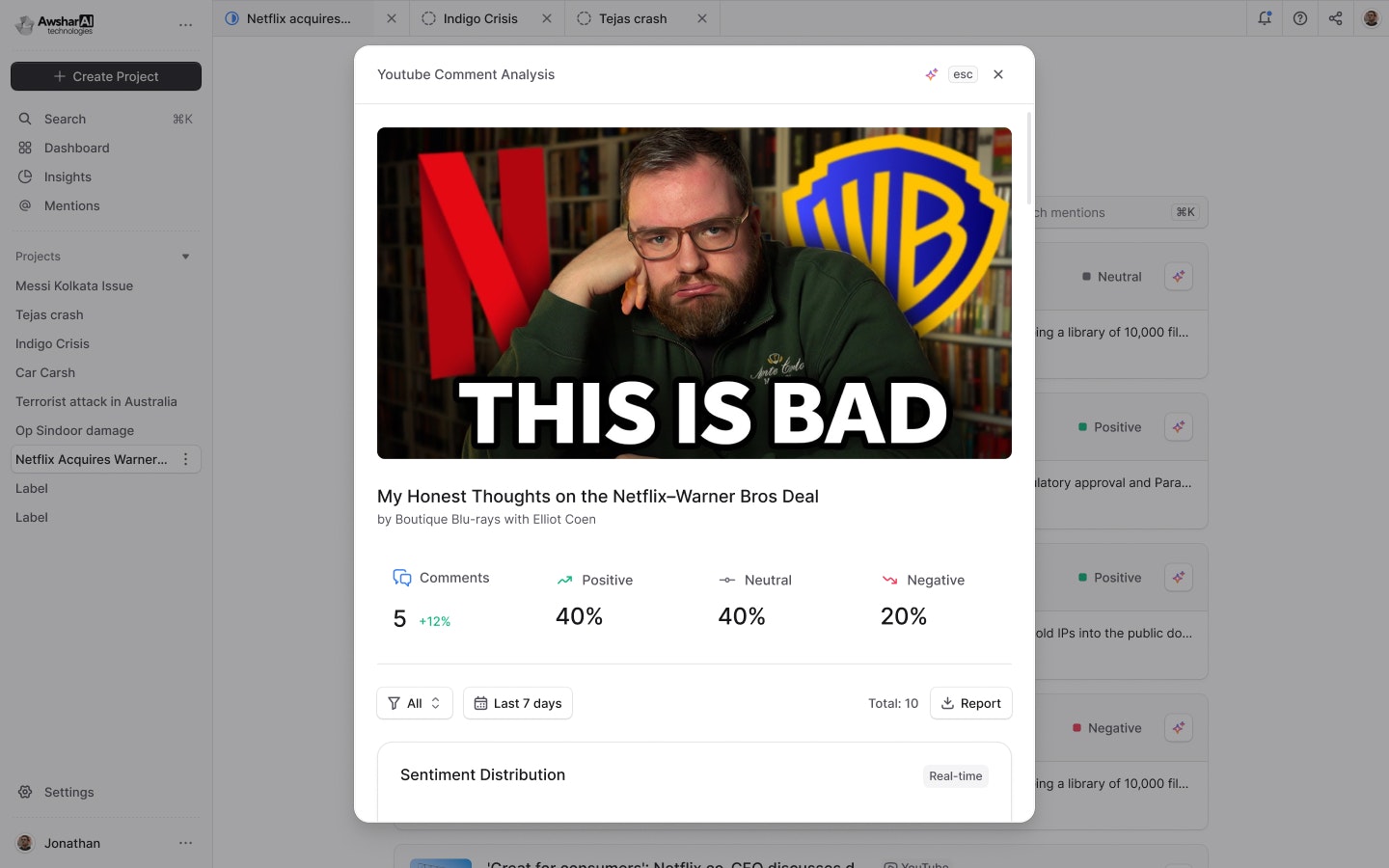Click the AI sparkle icon in dialog header
This screenshot has height=868, width=1389.
tap(932, 74)
